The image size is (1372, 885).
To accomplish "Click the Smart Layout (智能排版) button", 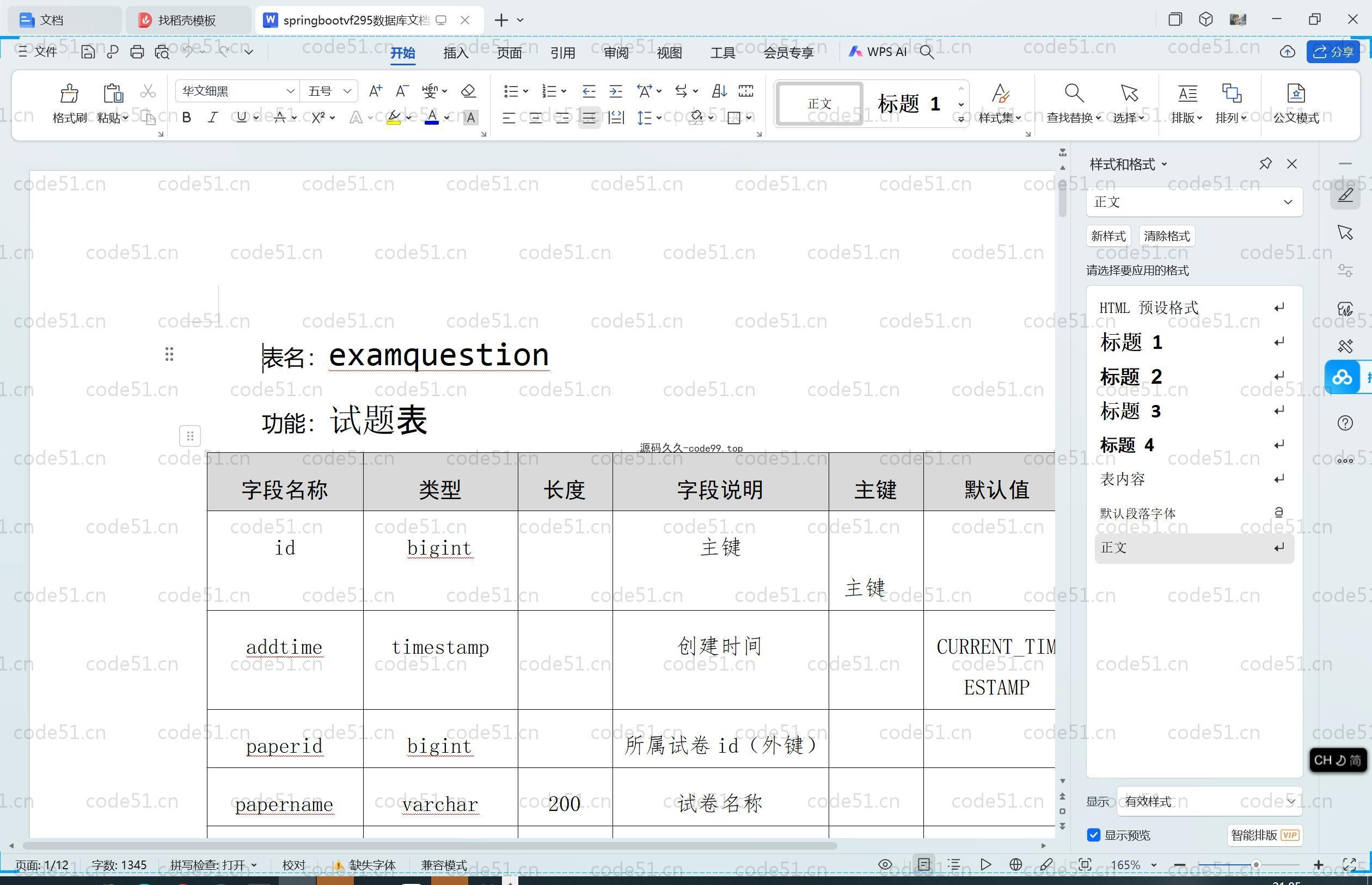I will coord(1265,835).
